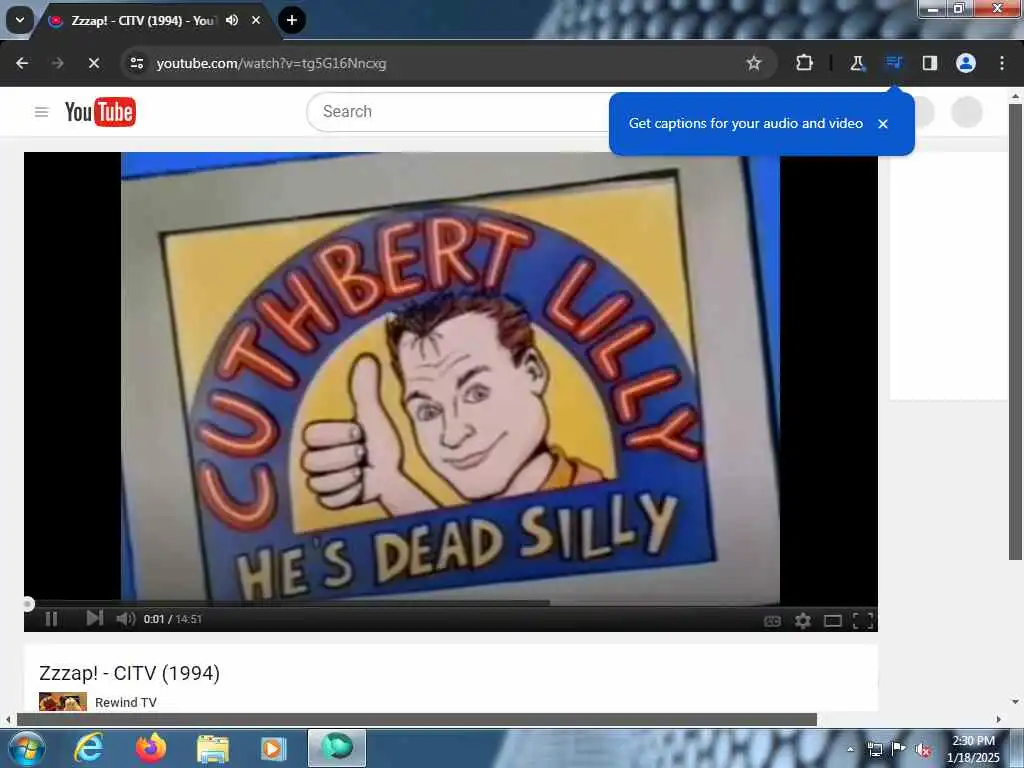Viewport: 1024px width, 768px height.
Task: Open the Rewind TV channel link
Action: (126, 702)
